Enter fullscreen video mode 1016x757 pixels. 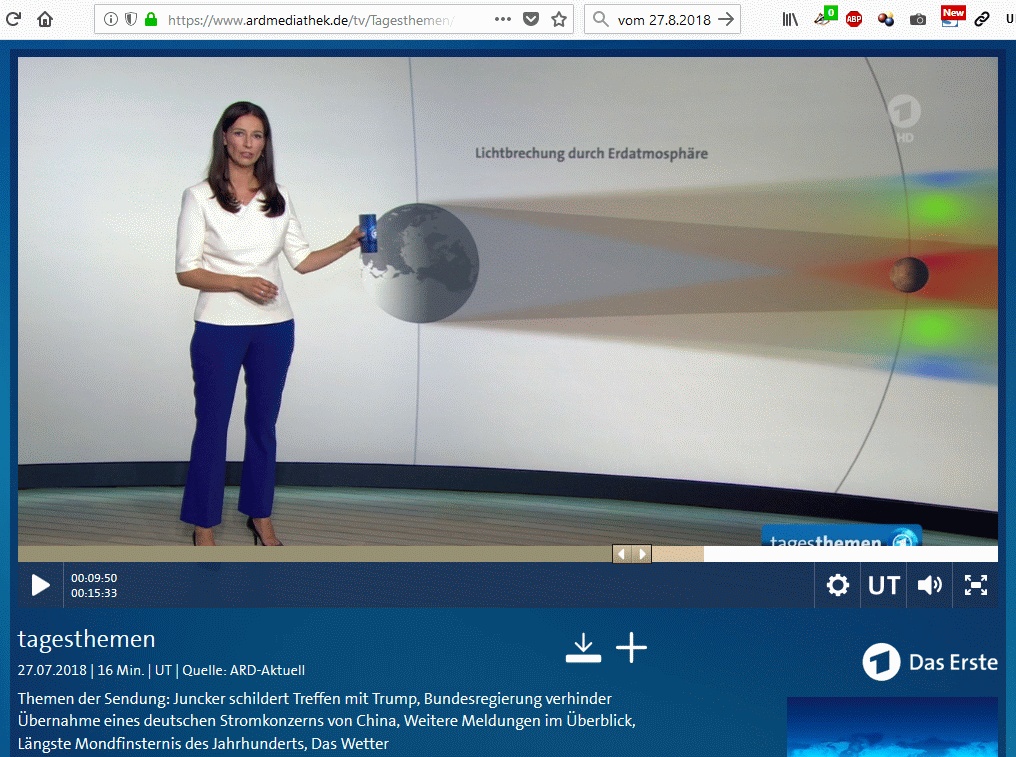coord(976,585)
